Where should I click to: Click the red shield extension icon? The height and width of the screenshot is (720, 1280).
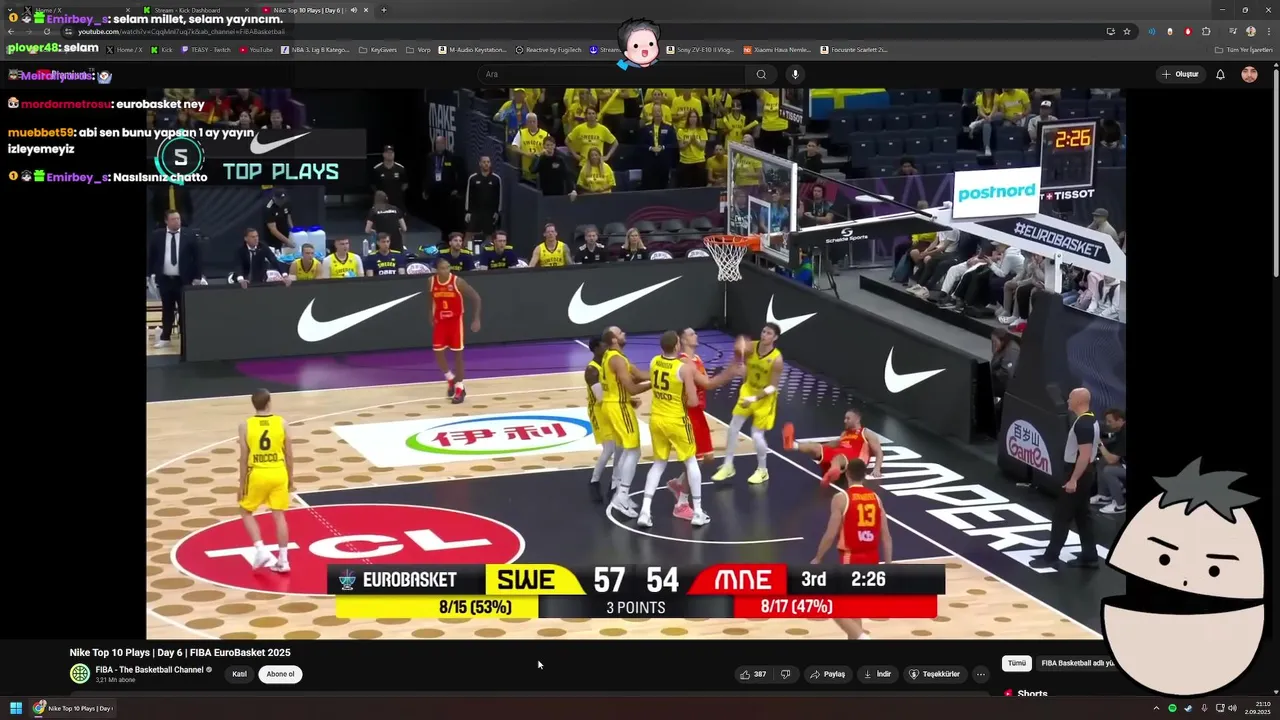[1188, 31]
